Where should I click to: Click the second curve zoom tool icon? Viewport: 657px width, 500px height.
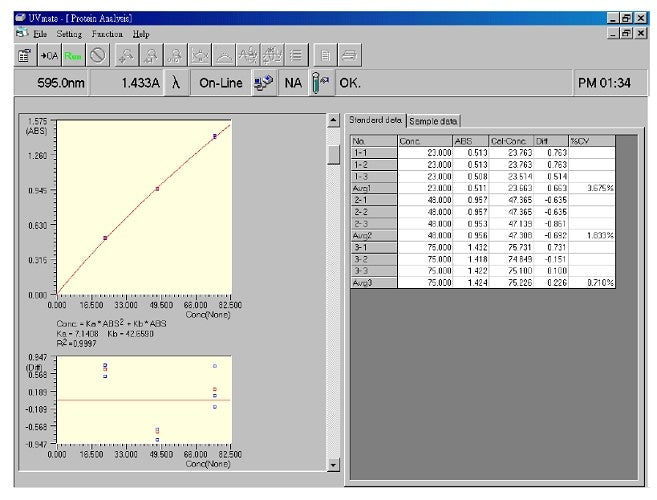point(151,55)
